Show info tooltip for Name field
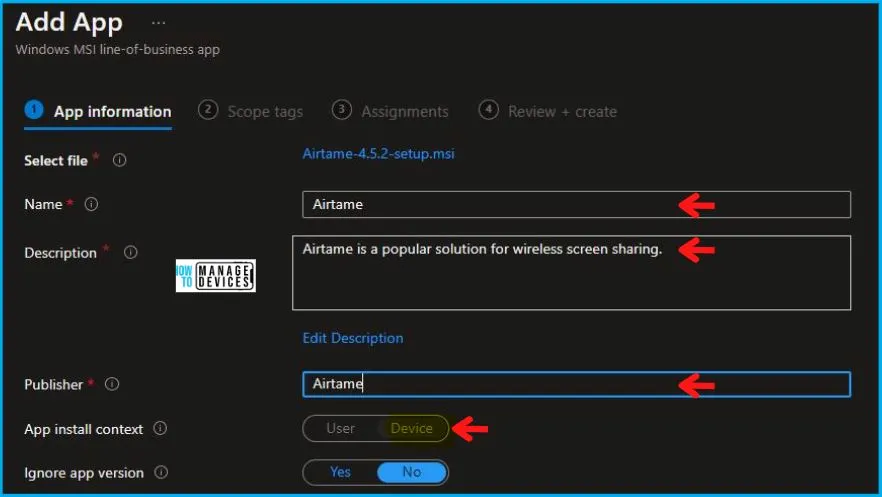Image resolution: width=882 pixels, height=497 pixels. coord(91,204)
